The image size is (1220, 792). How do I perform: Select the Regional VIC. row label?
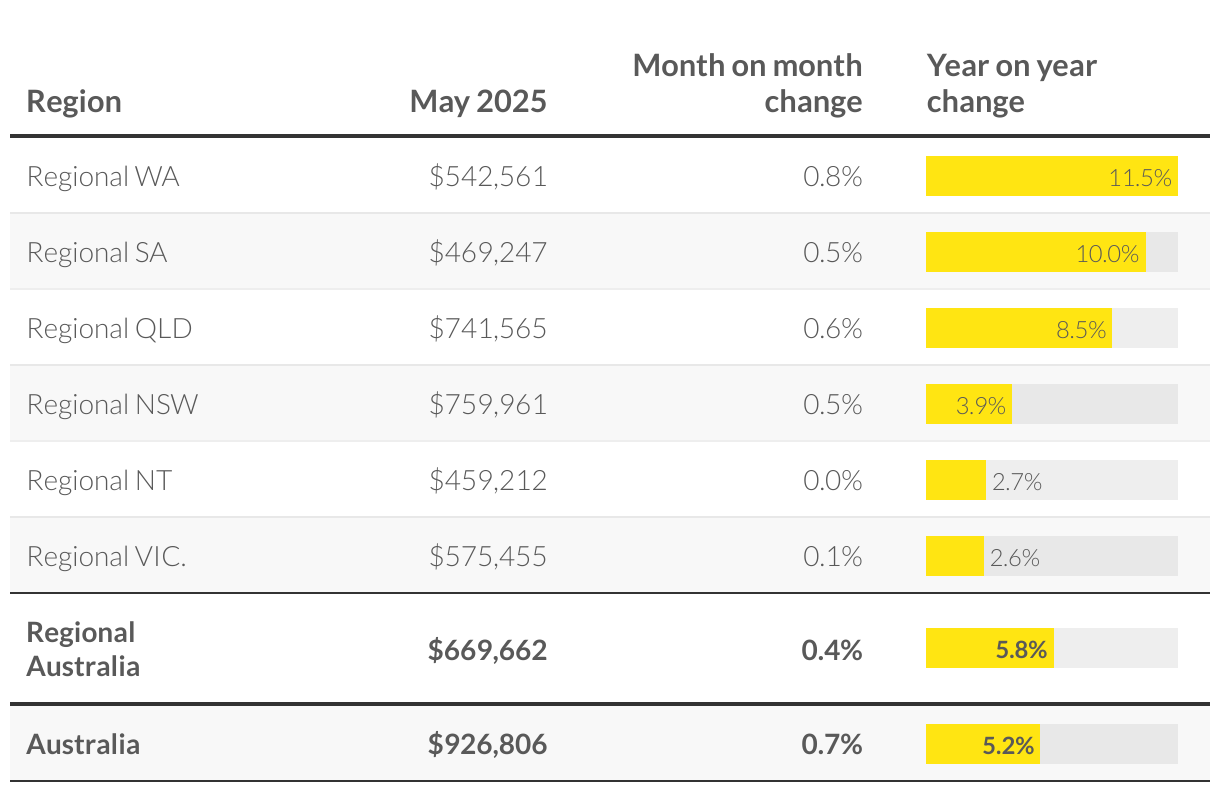(106, 557)
